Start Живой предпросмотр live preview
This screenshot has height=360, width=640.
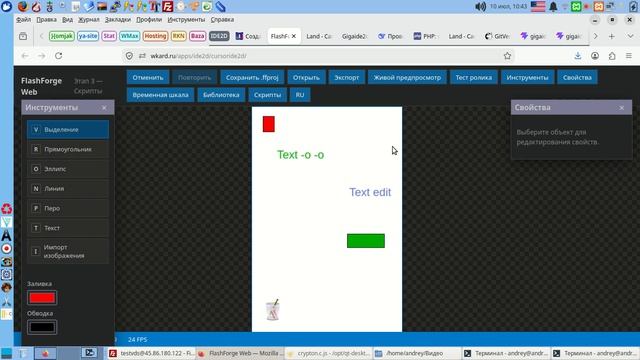click(407, 77)
